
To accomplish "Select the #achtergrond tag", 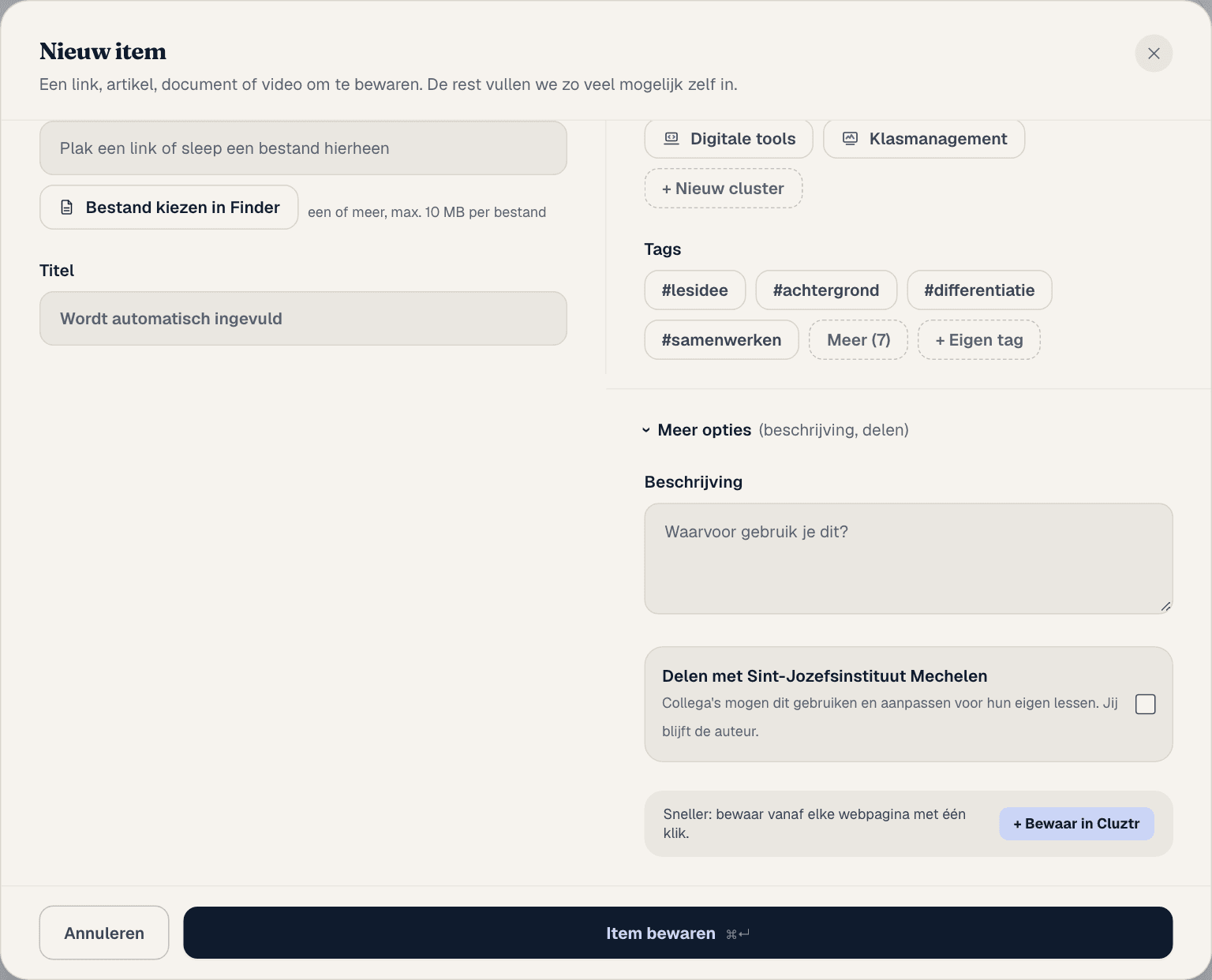I will click(x=826, y=290).
